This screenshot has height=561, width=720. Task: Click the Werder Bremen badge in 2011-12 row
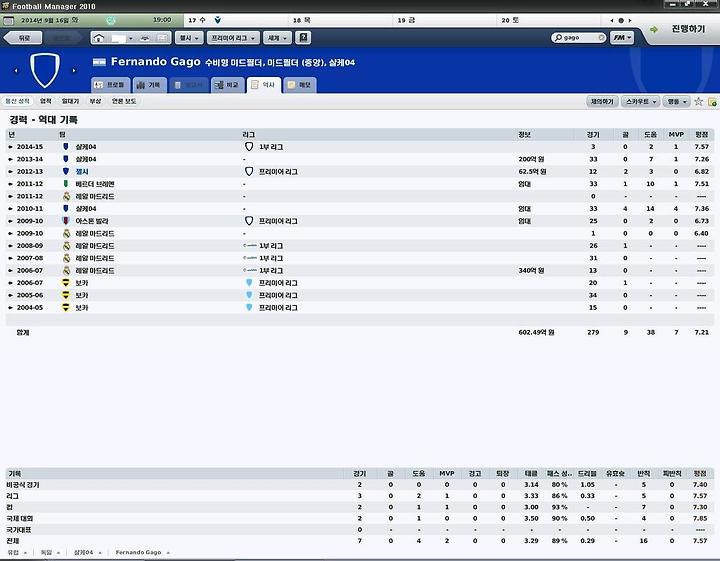click(x=66, y=184)
